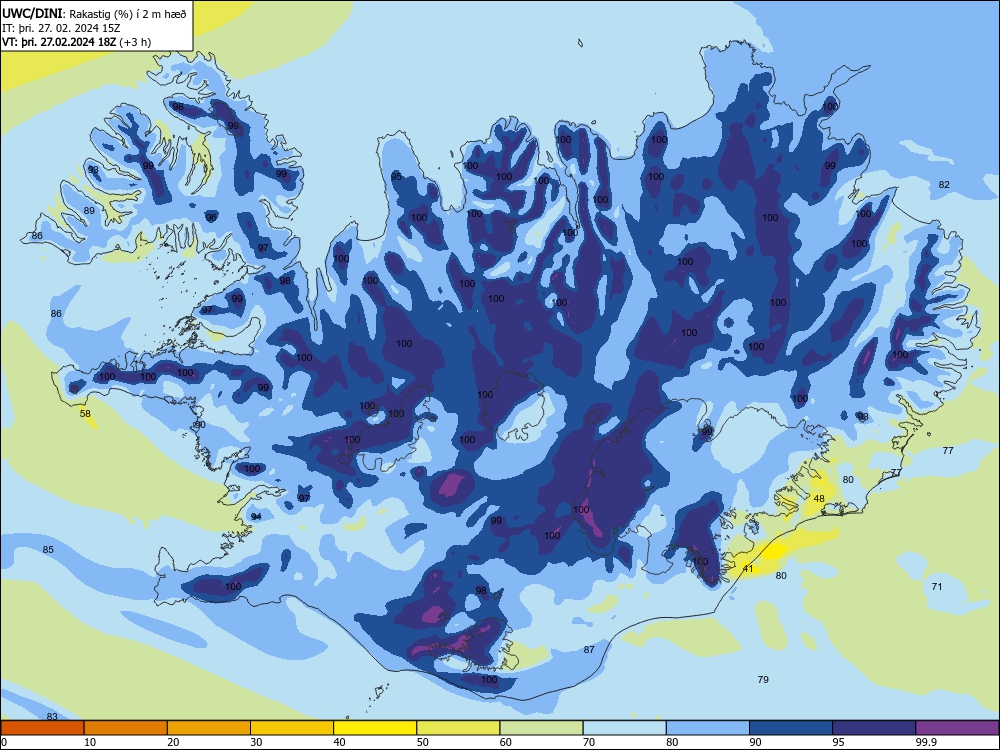Click the map value '87' off the south coast
The height and width of the screenshot is (750, 1000).
(589, 650)
